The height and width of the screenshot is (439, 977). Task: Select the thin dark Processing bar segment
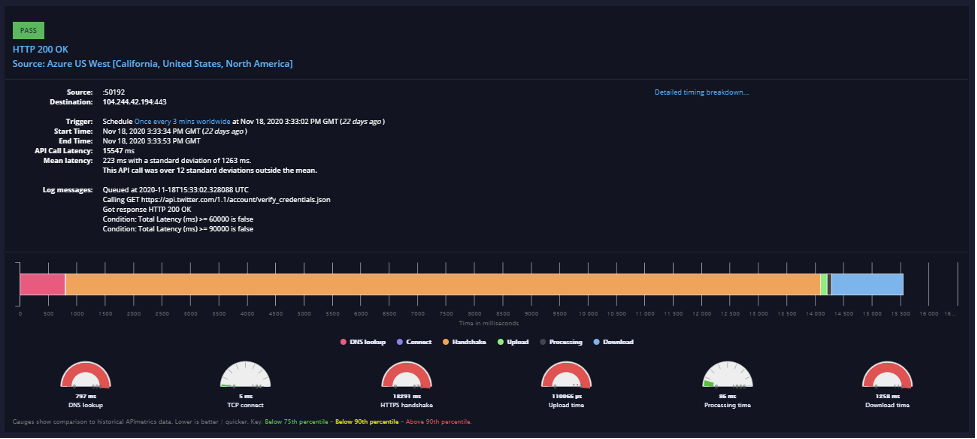click(829, 284)
